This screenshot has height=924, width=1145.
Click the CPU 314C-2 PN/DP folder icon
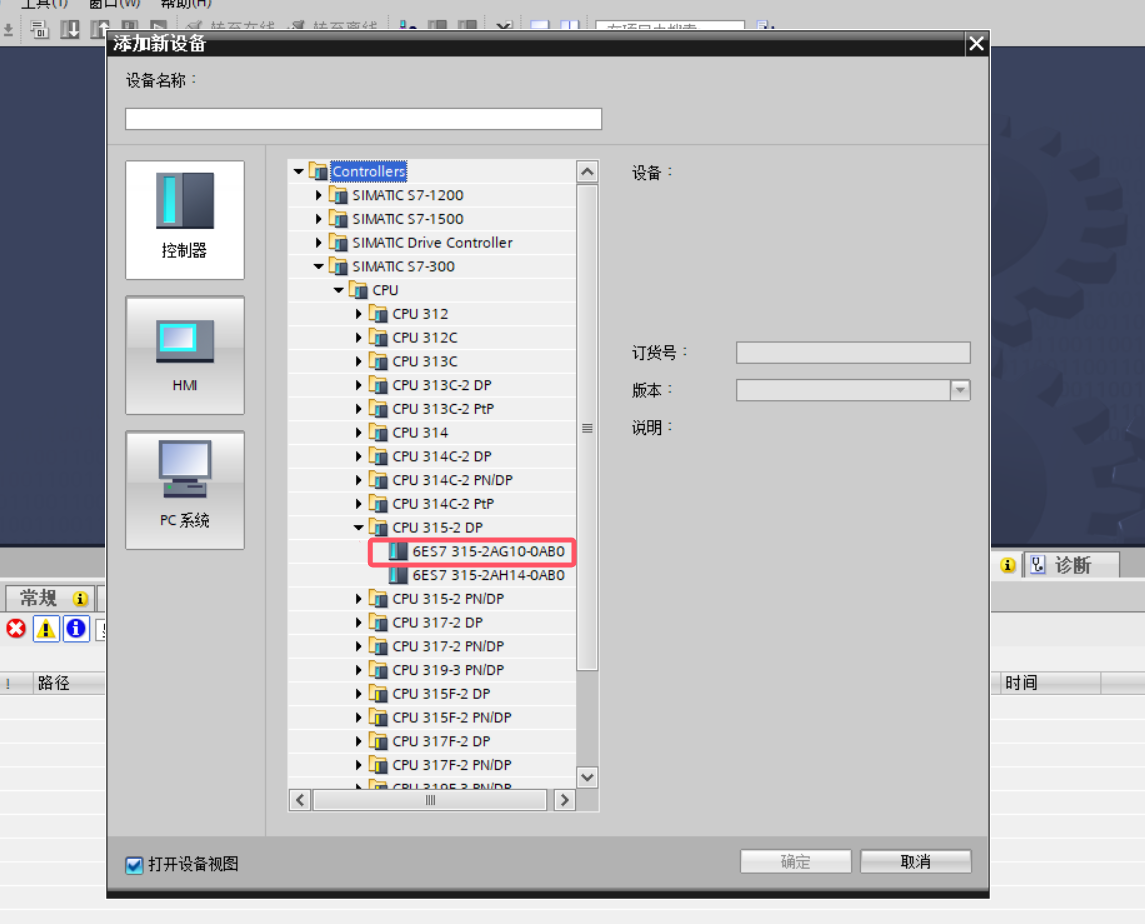point(378,480)
